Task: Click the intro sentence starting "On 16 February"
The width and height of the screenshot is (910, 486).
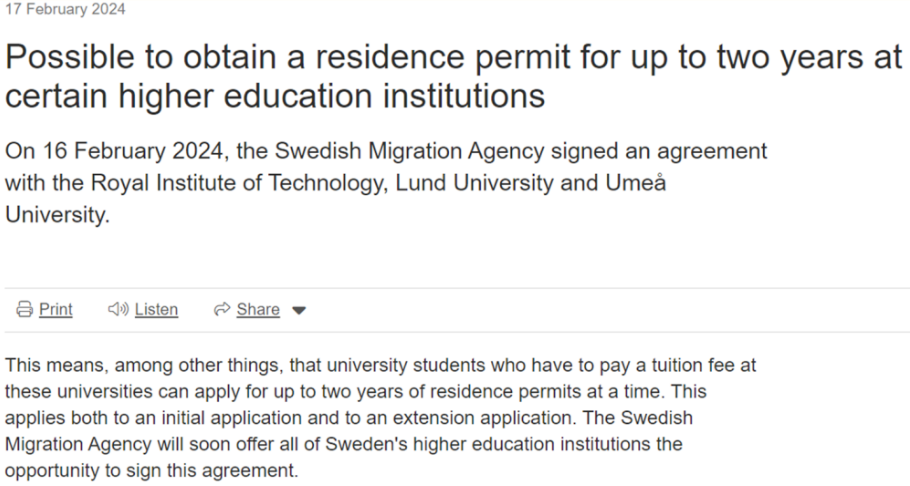Action: (386, 183)
